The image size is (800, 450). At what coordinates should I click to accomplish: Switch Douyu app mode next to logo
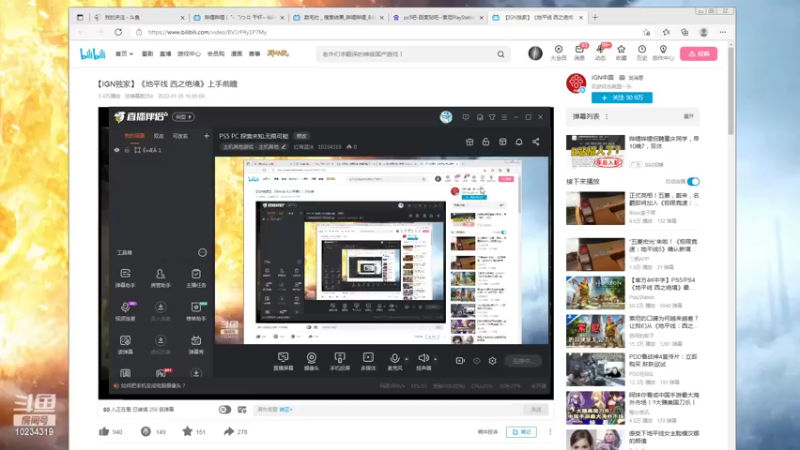click(x=183, y=117)
